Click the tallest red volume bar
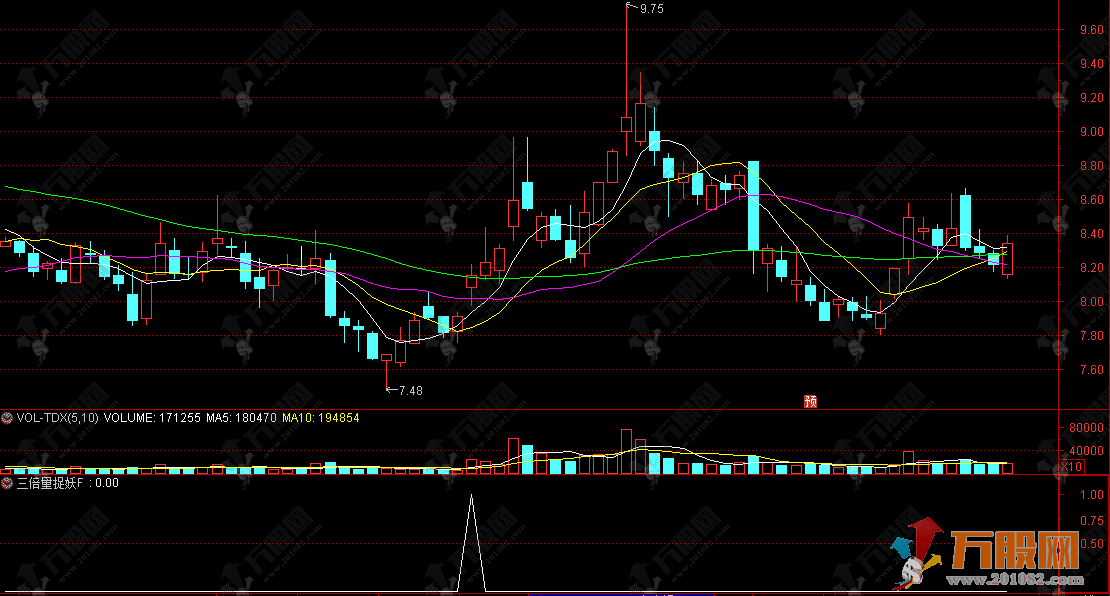The width and height of the screenshot is (1110, 596). pos(626,451)
